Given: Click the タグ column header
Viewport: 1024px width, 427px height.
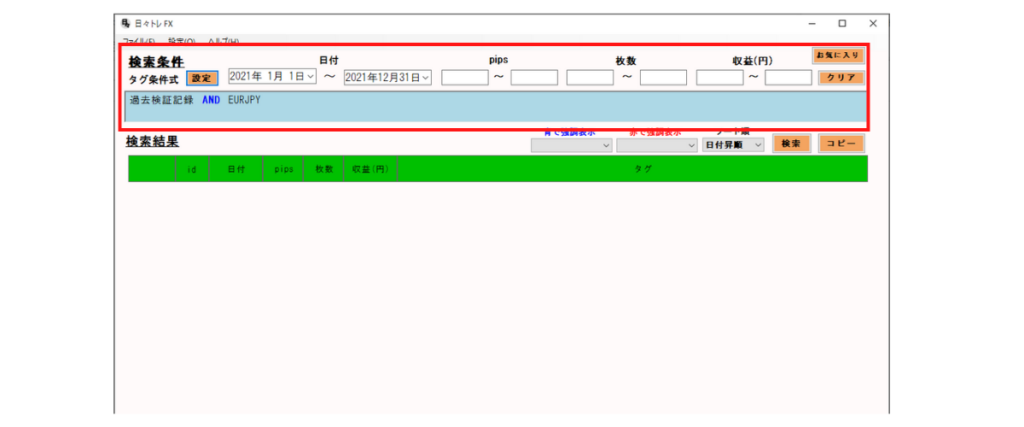Looking at the screenshot, I should coord(632,168).
